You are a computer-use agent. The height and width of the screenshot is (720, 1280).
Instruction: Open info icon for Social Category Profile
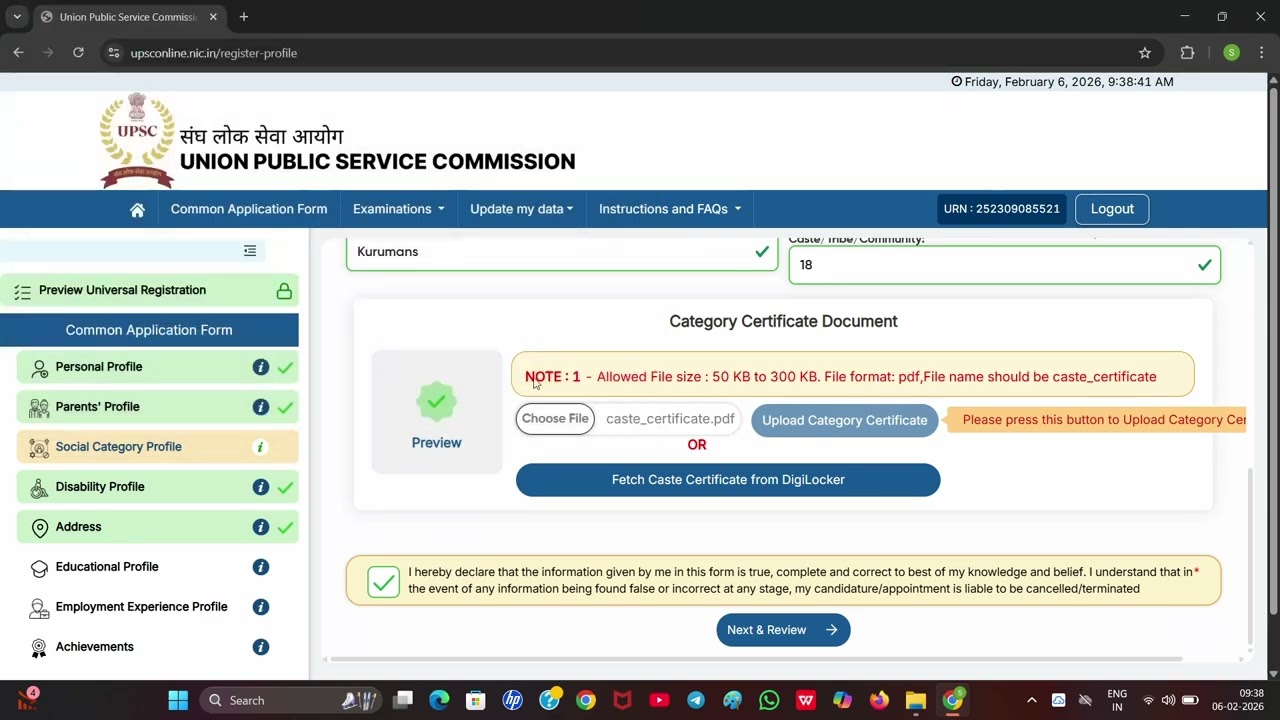pos(261,447)
